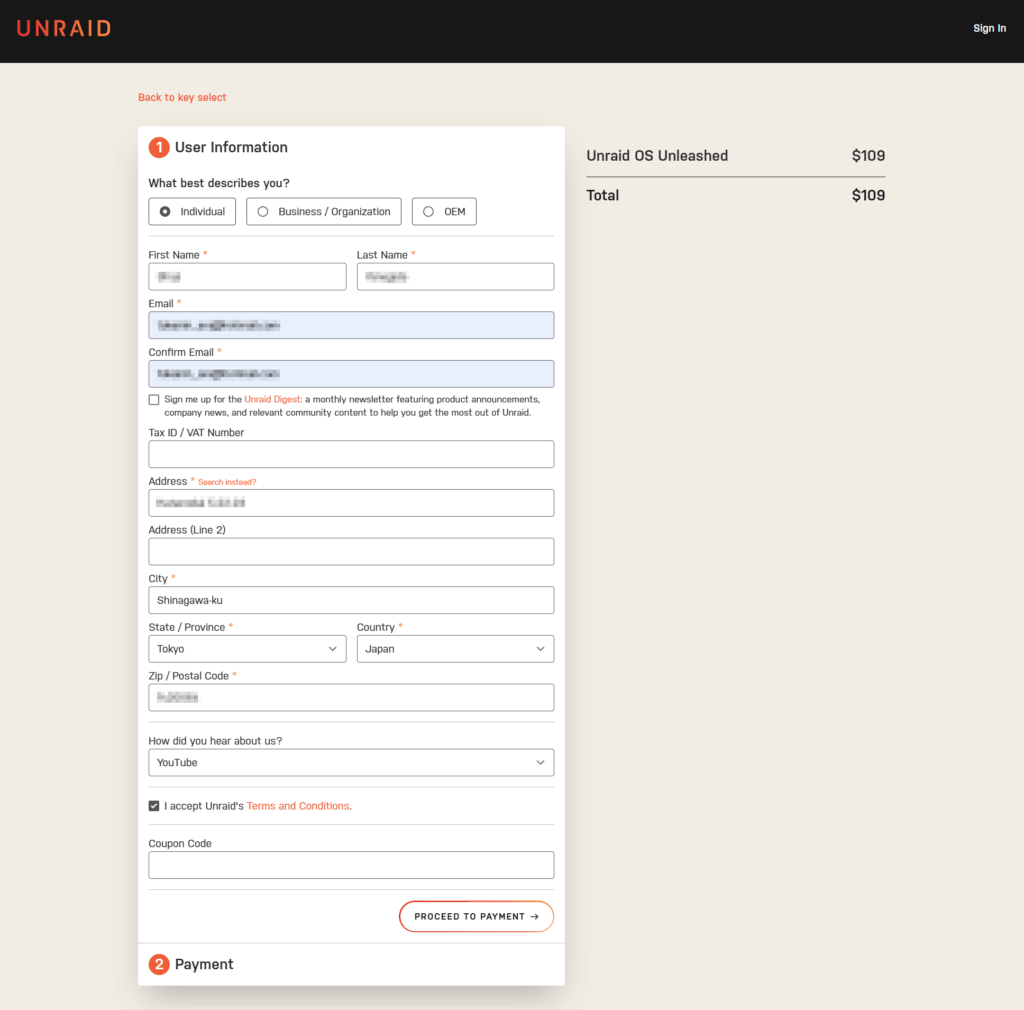Viewport: 1024px width, 1010px height.
Task: Click the step 2 Payment section header
Action: (351, 964)
